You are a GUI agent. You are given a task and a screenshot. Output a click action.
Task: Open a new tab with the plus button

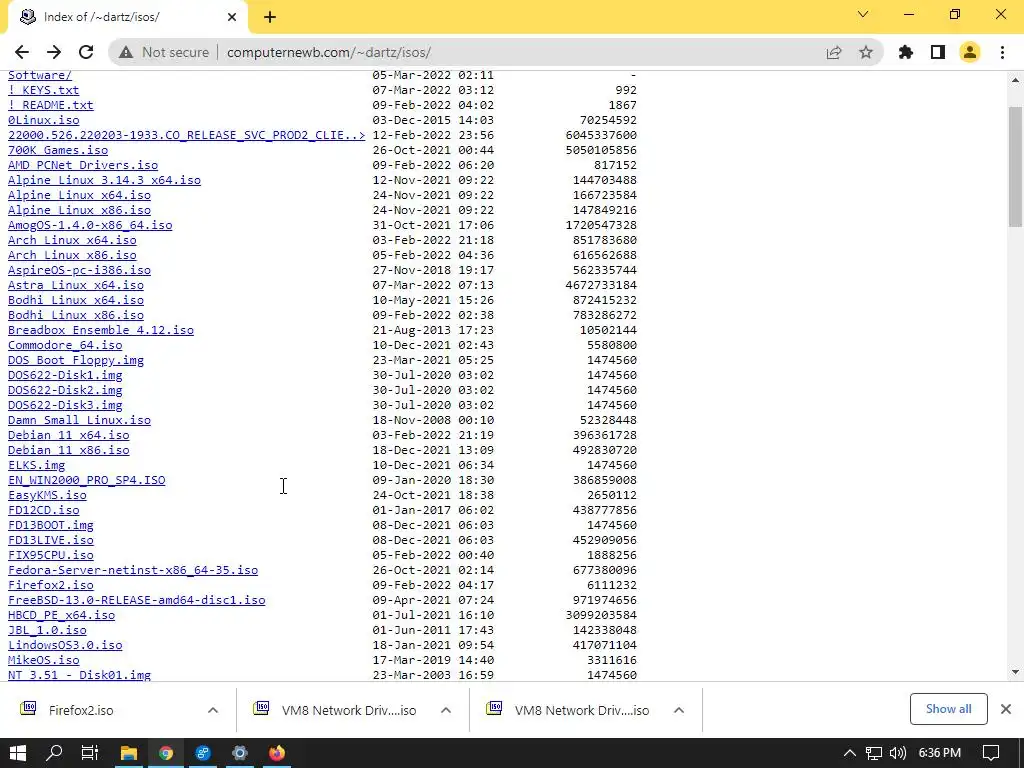270,17
